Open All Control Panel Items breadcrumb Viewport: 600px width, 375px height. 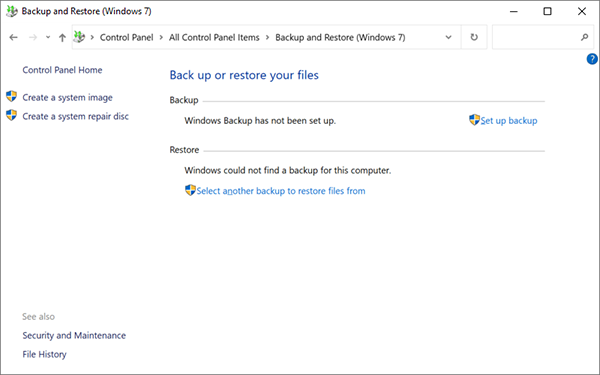(x=214, y=38)
